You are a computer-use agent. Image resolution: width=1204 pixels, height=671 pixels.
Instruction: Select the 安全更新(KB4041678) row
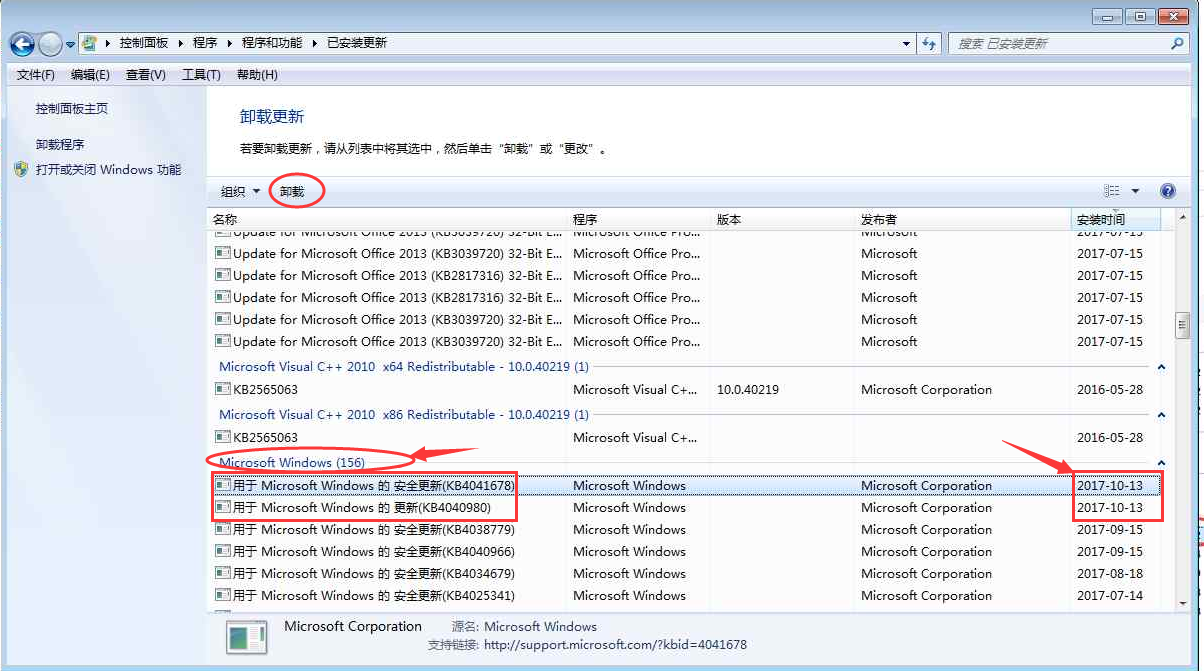[687, 485]
